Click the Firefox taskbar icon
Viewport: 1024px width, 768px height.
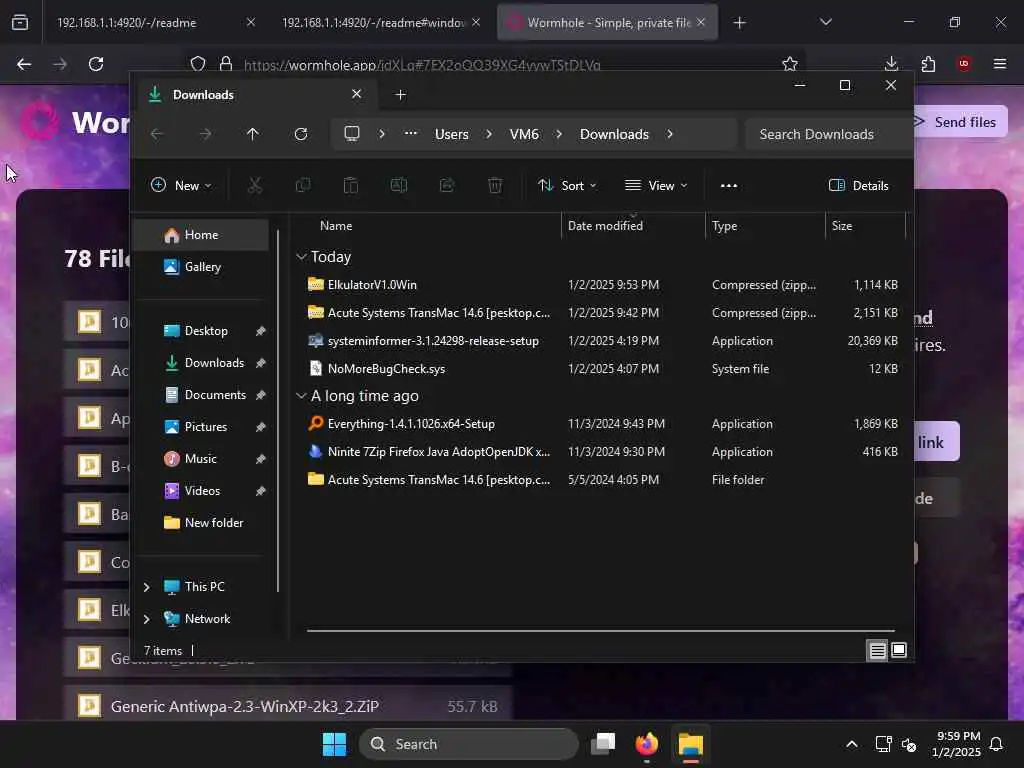(x=647, y=744)
